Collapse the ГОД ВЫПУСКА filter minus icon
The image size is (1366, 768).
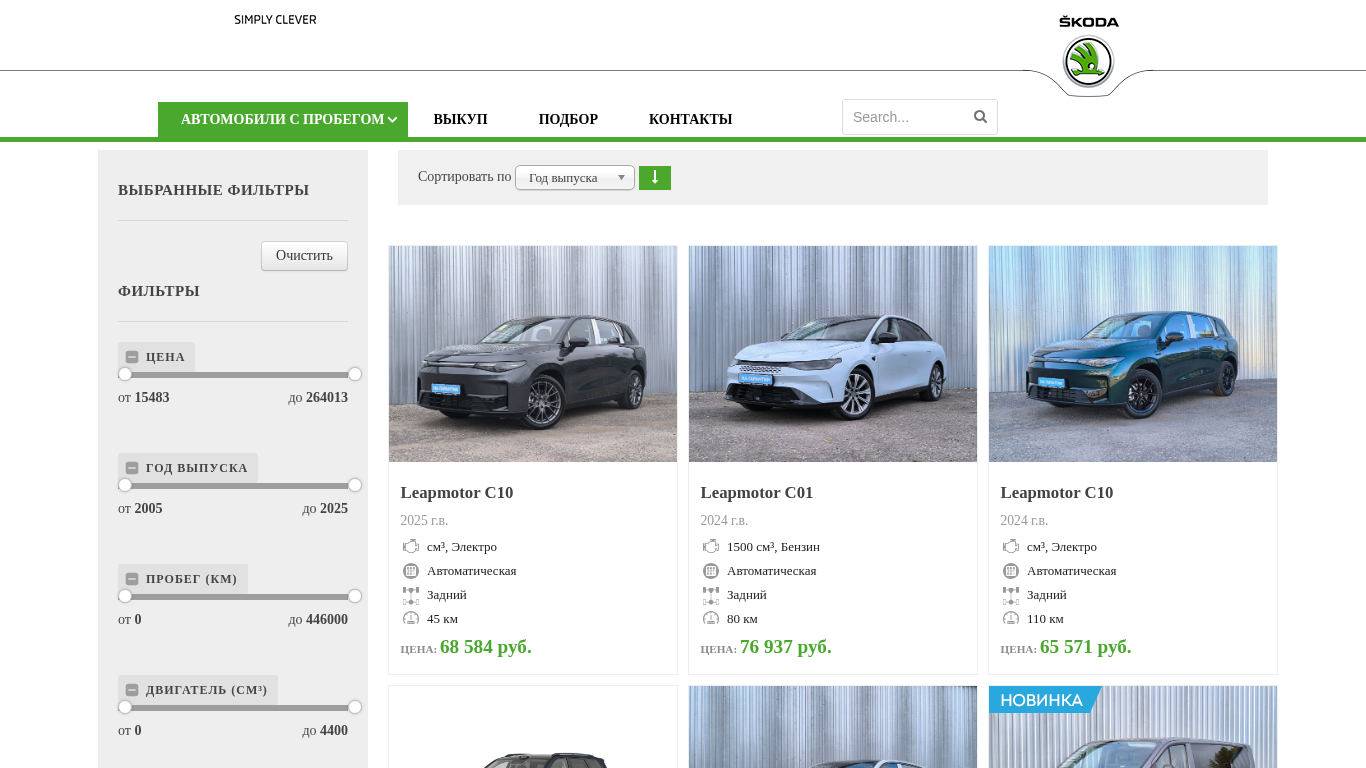point(132,468)
